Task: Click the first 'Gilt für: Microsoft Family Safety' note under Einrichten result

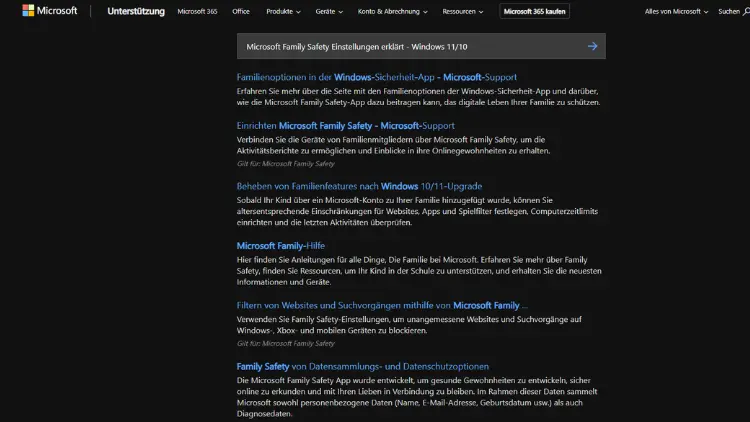Action: (286, 164)
